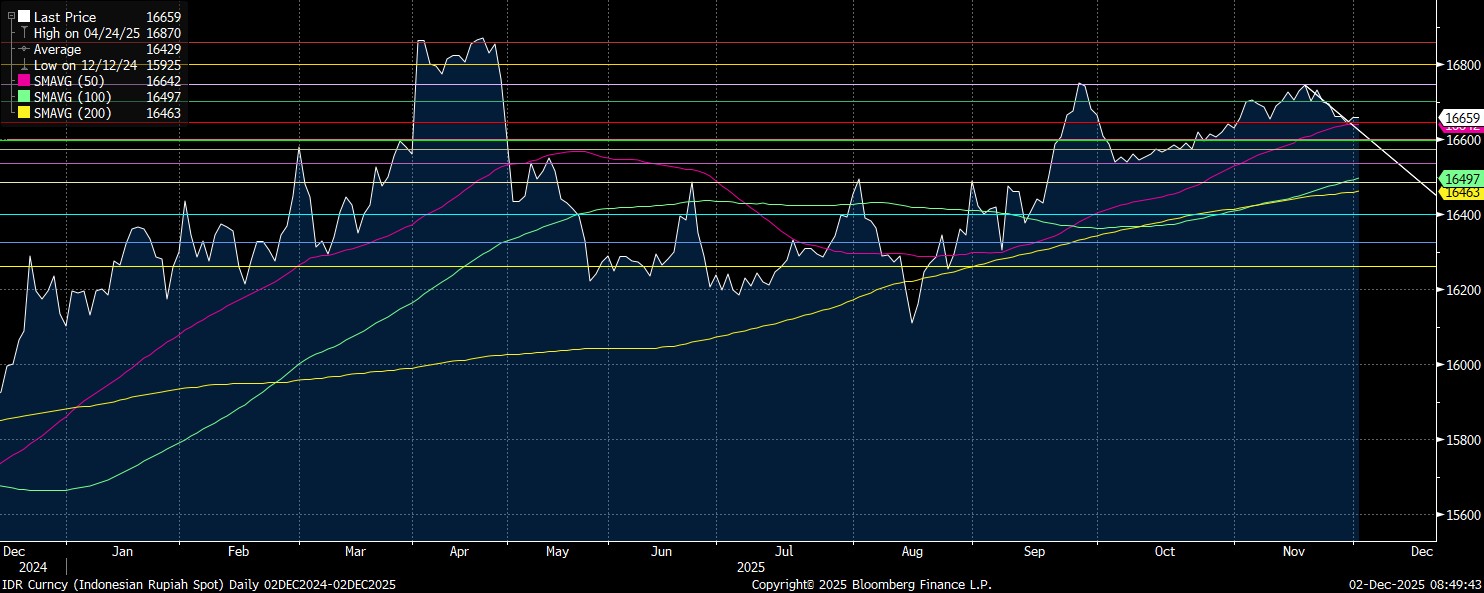The width and height of the screenshot is (1484, 593).
Task: Collapse the legend tree next to Last Price
Action: pyautogui.click(x=11, y=17)
